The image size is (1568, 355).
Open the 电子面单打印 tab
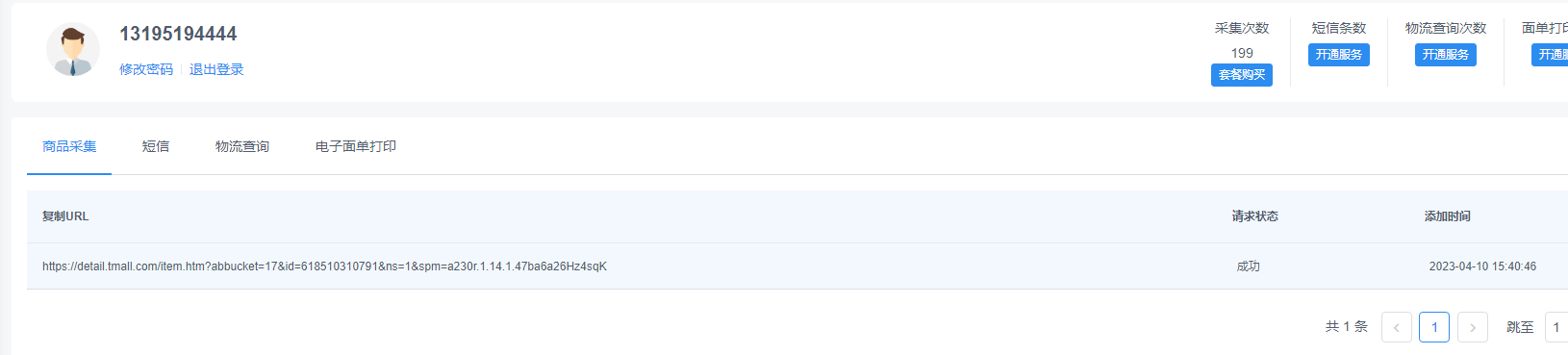(356, 146)
